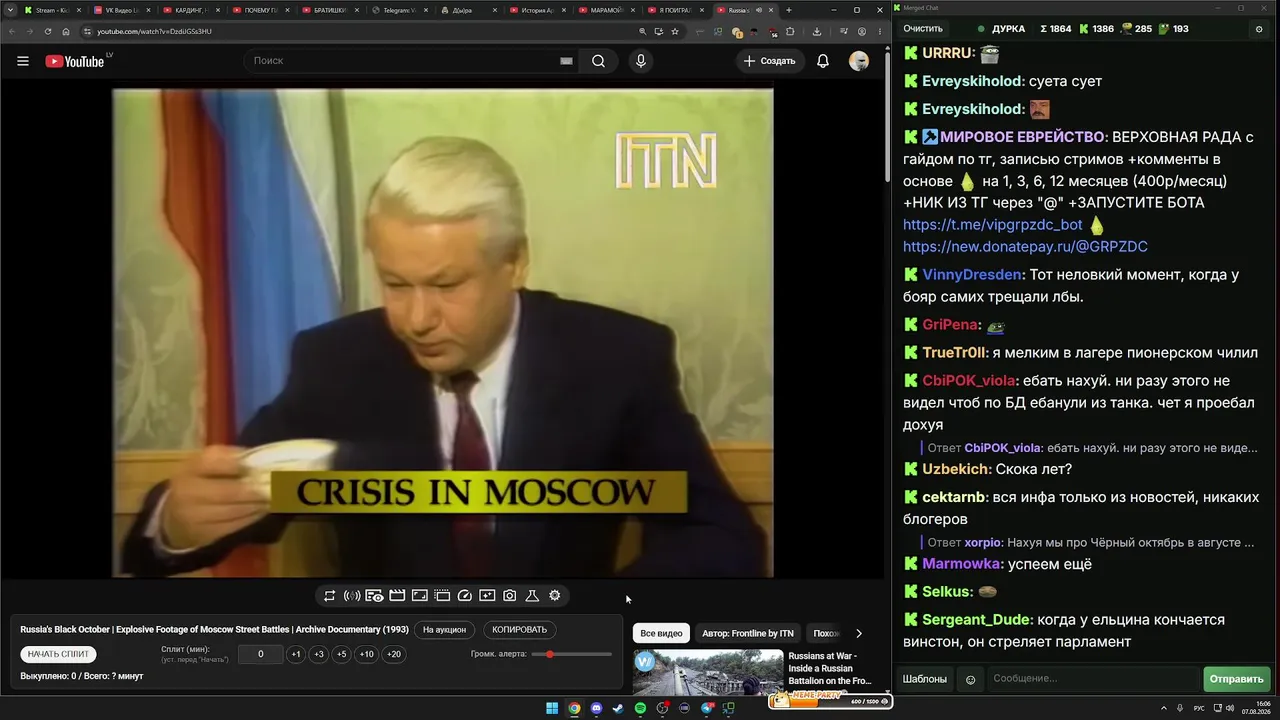
Task: Click the frame rectangle icon in the player toolbar
Action: click(x=420, y=596)
